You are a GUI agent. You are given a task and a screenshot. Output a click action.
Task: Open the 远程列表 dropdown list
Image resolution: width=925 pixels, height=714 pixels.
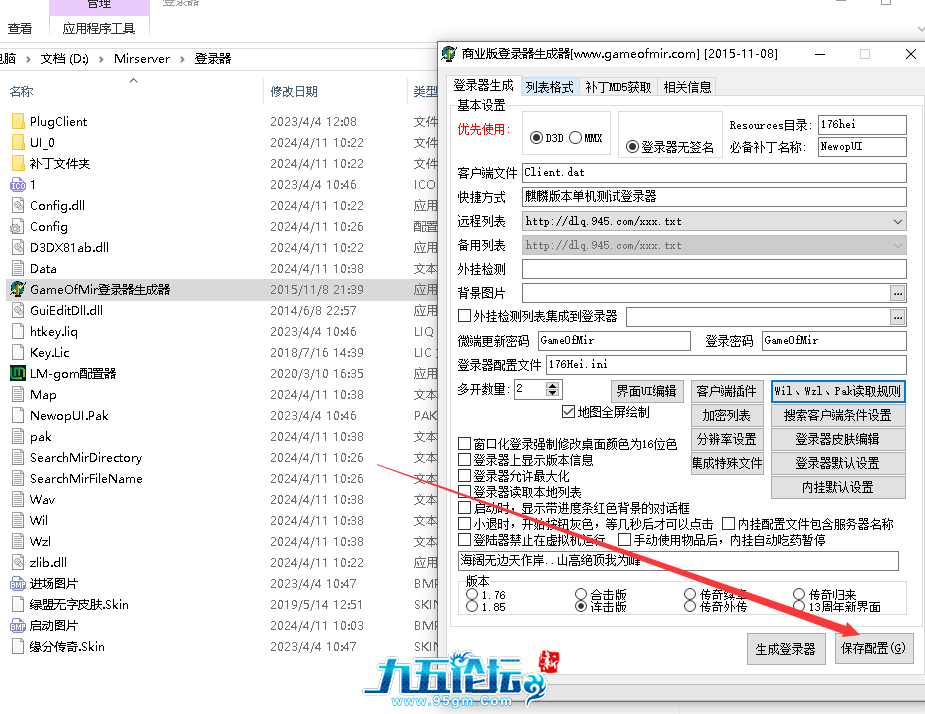tap(897, 221)
